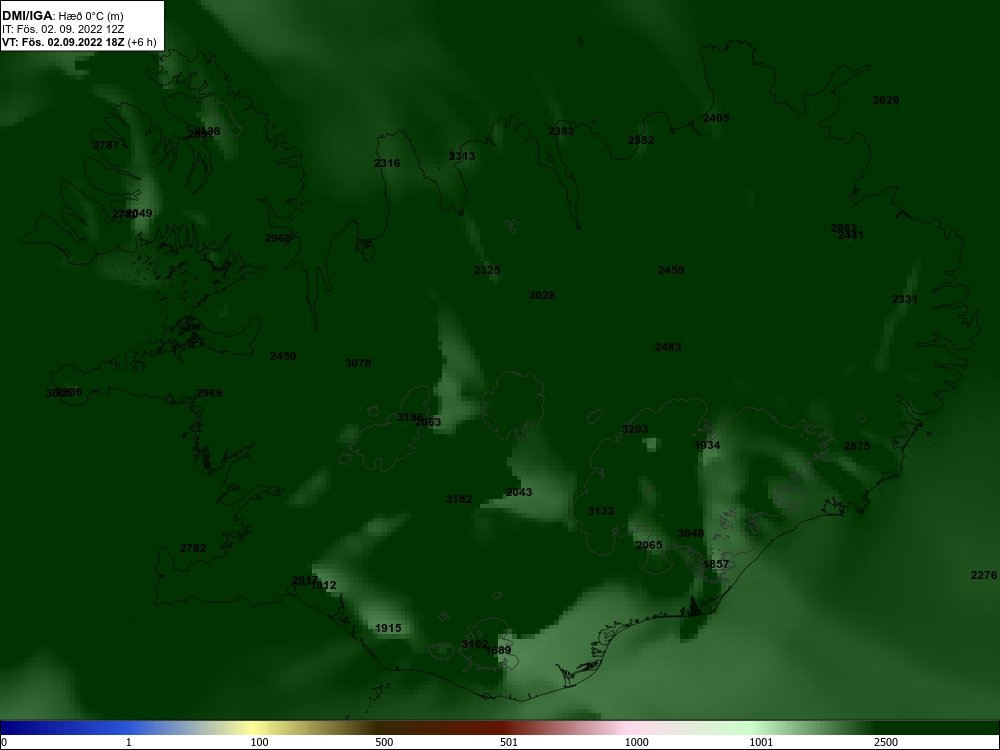Click the 1857 height value
The image size is (1000, 750).
click(716, 564)
